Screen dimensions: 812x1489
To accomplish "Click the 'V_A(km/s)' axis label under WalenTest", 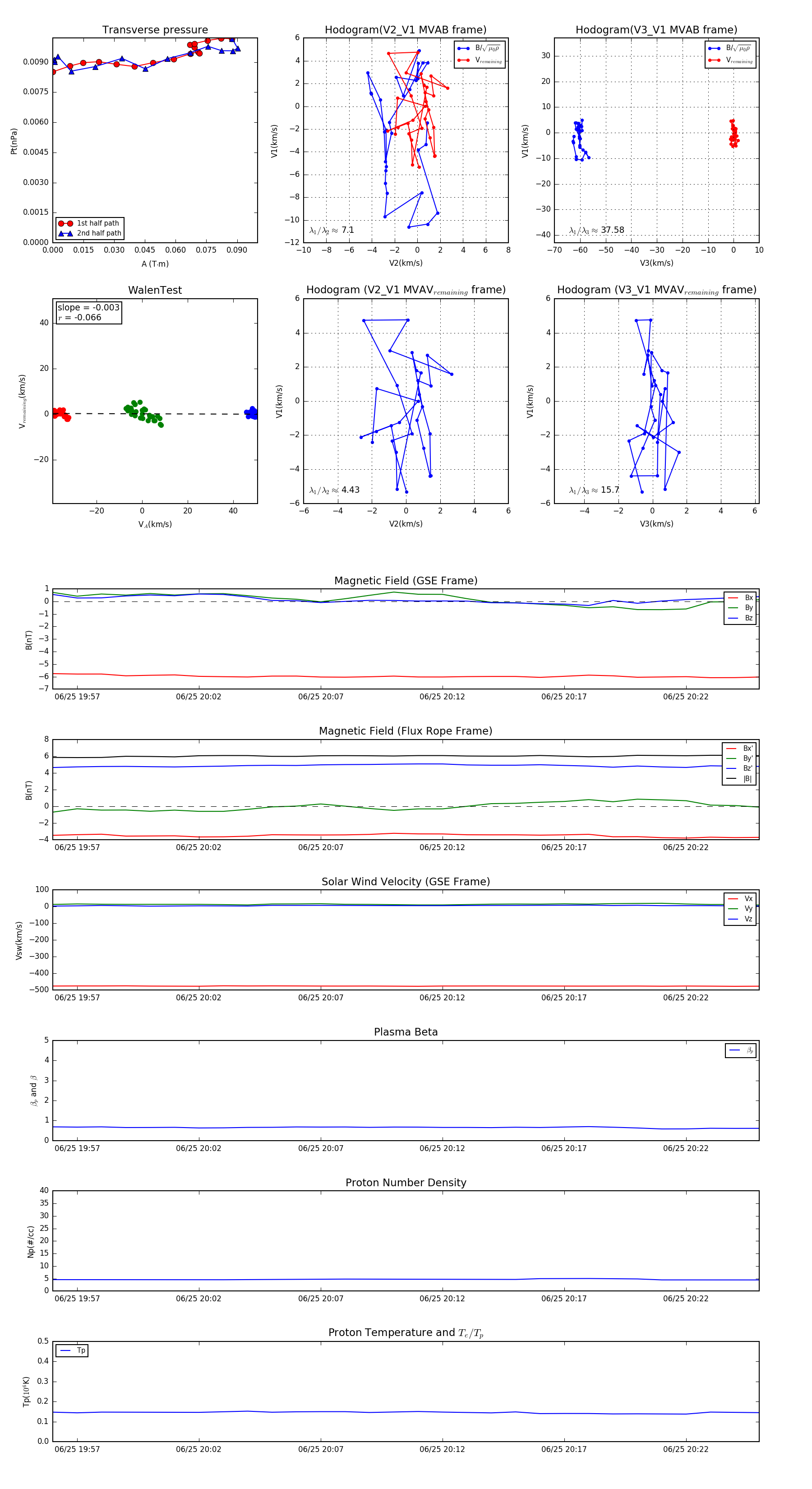I will [155, 524].
